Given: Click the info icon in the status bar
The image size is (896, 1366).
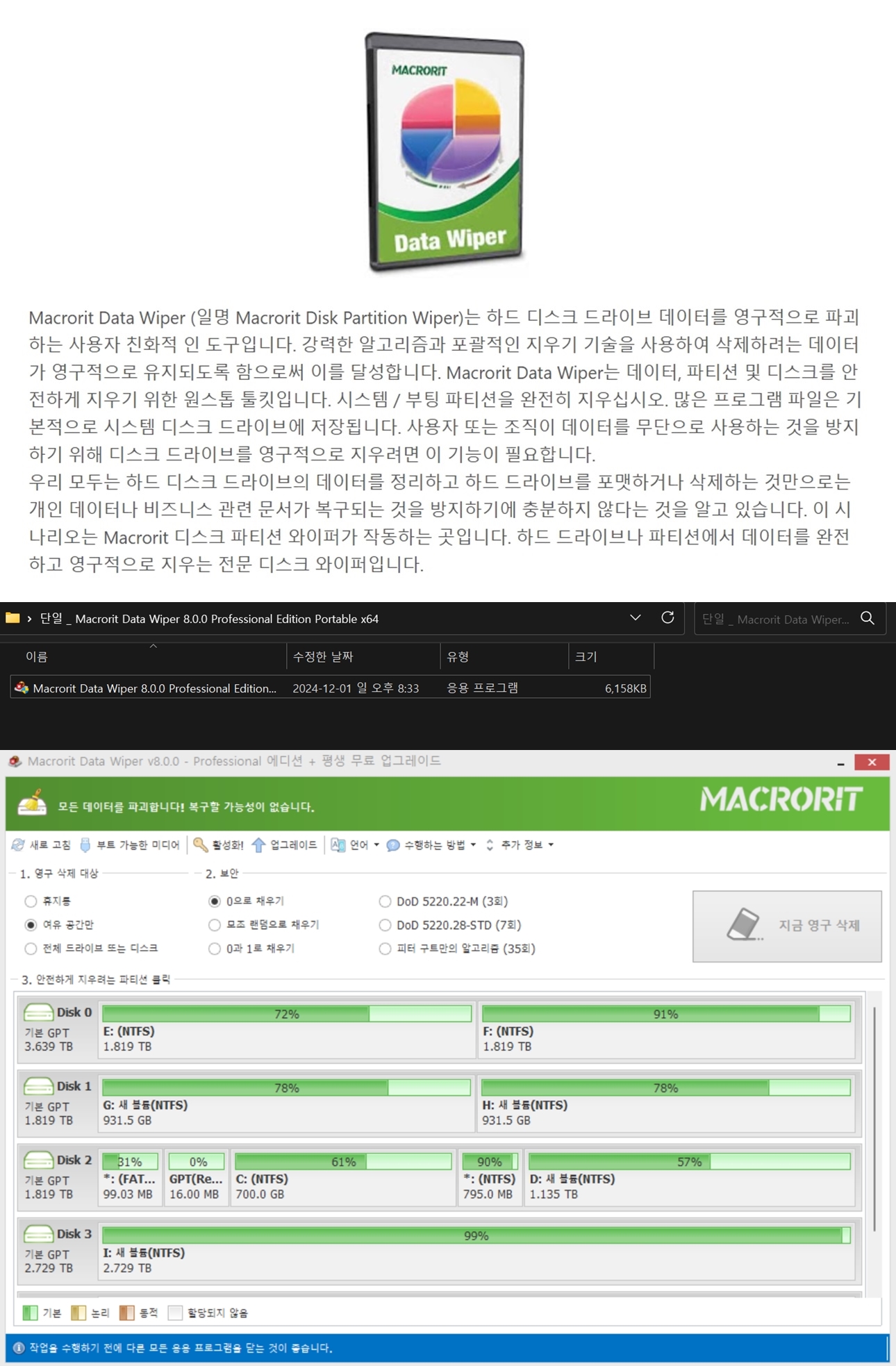Looking at the screenshot, I should [19, 1348].
